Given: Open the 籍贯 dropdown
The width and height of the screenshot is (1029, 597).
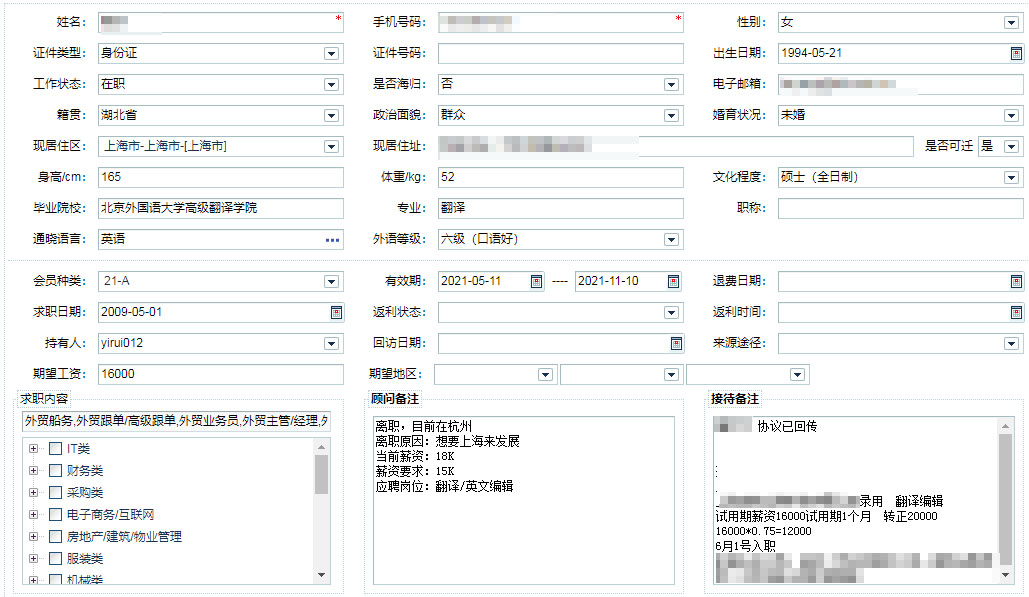Looking at the screenshot, I should pyautogui.click(x=331, y=115).
